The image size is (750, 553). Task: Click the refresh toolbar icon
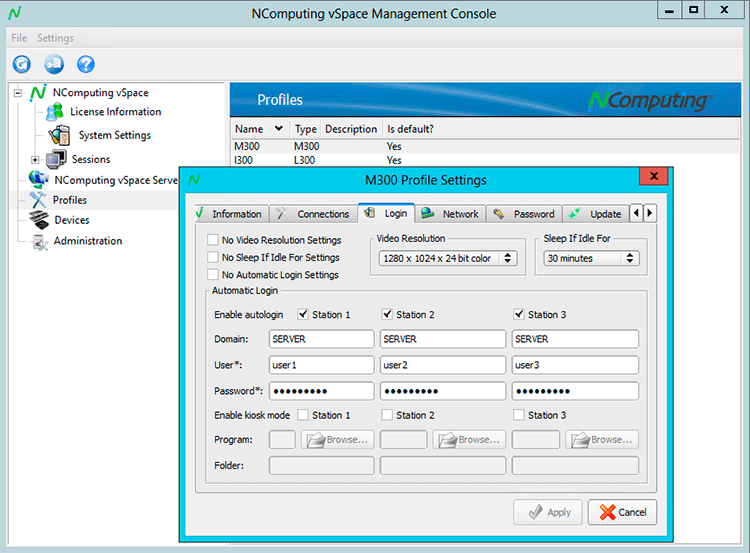coord(22,64)
